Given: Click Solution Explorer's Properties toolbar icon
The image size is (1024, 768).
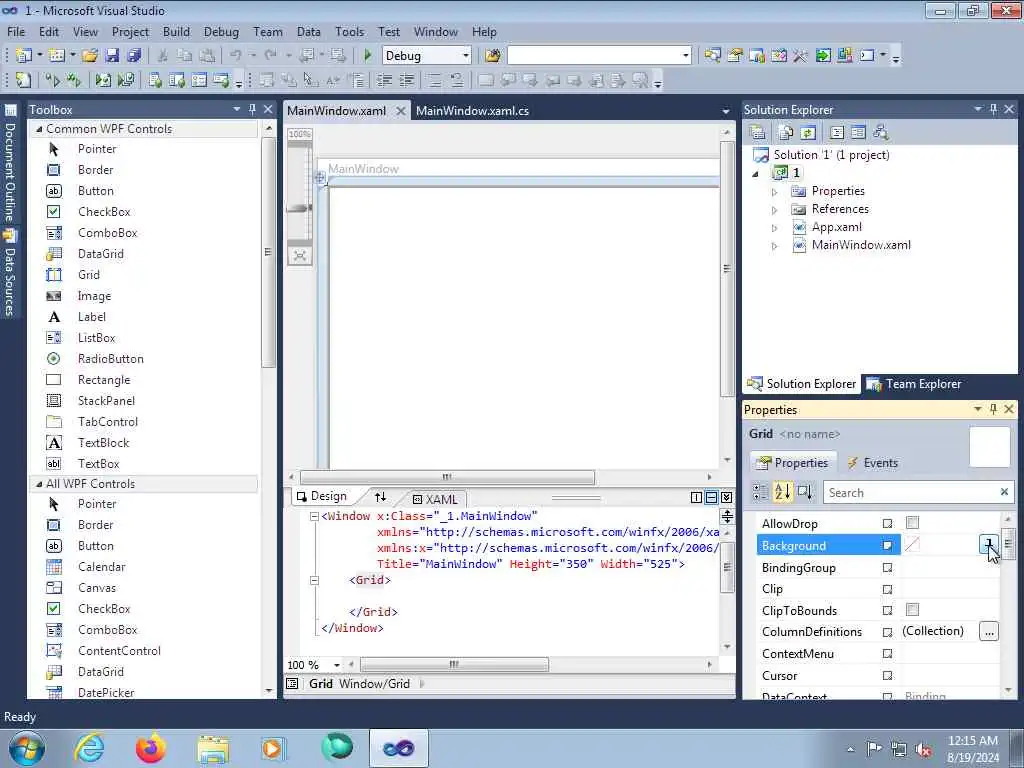Looking at the screenshot, I should (758, 133).
